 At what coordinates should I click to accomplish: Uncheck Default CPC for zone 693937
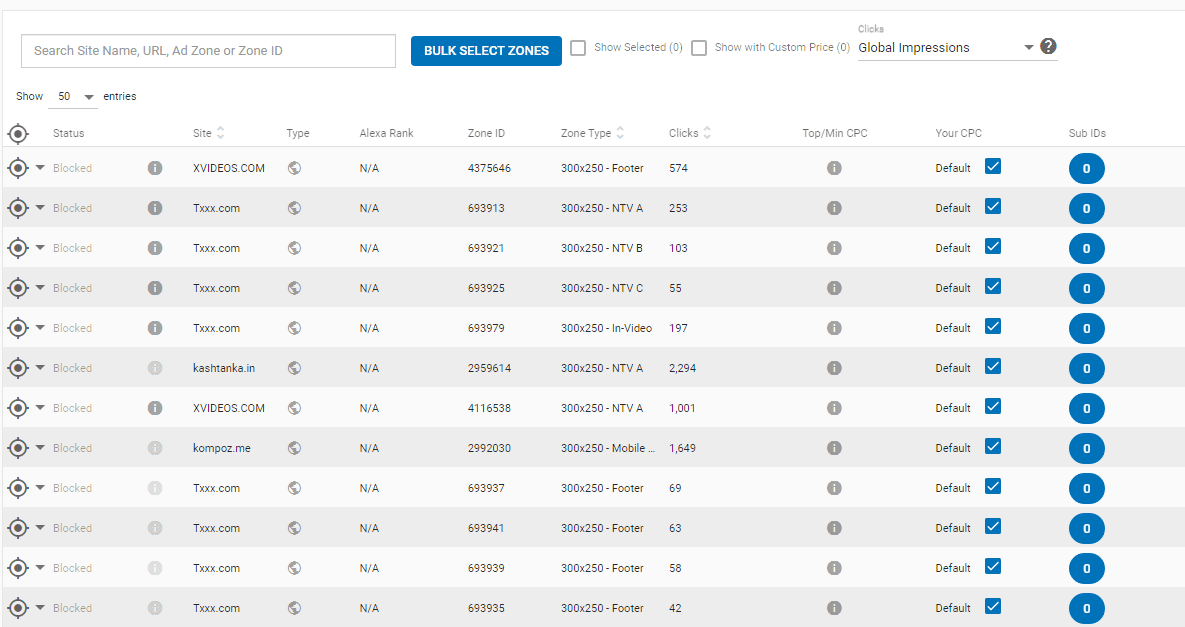pos(993,486)
